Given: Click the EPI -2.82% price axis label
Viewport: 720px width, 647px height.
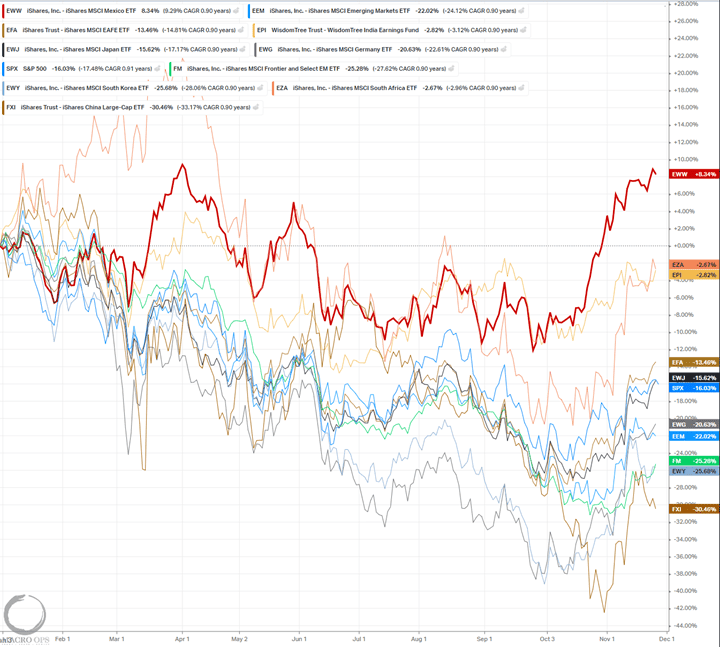Looking at the screenshot, I should pos(694,275).
